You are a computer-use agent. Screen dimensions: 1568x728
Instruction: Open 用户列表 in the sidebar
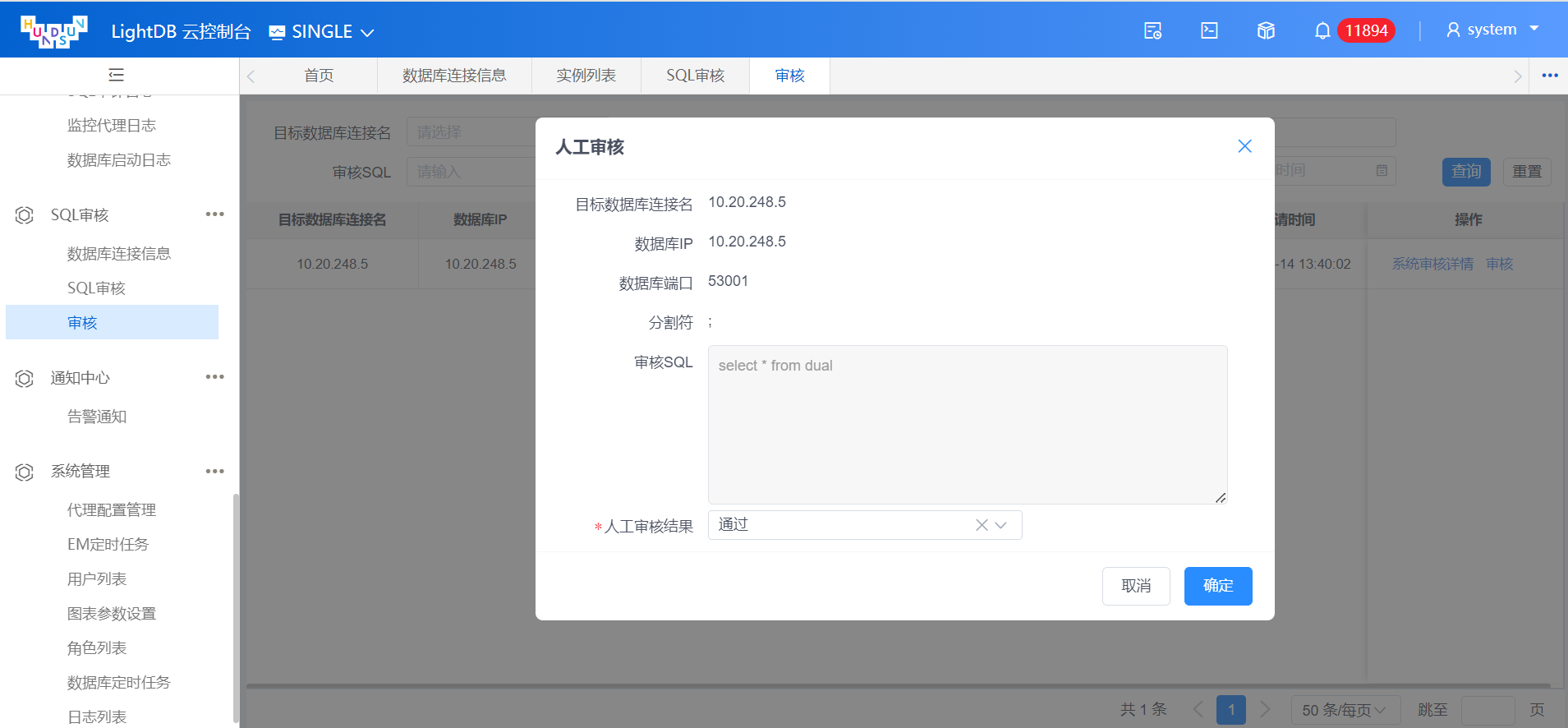[x=97, y=579]
